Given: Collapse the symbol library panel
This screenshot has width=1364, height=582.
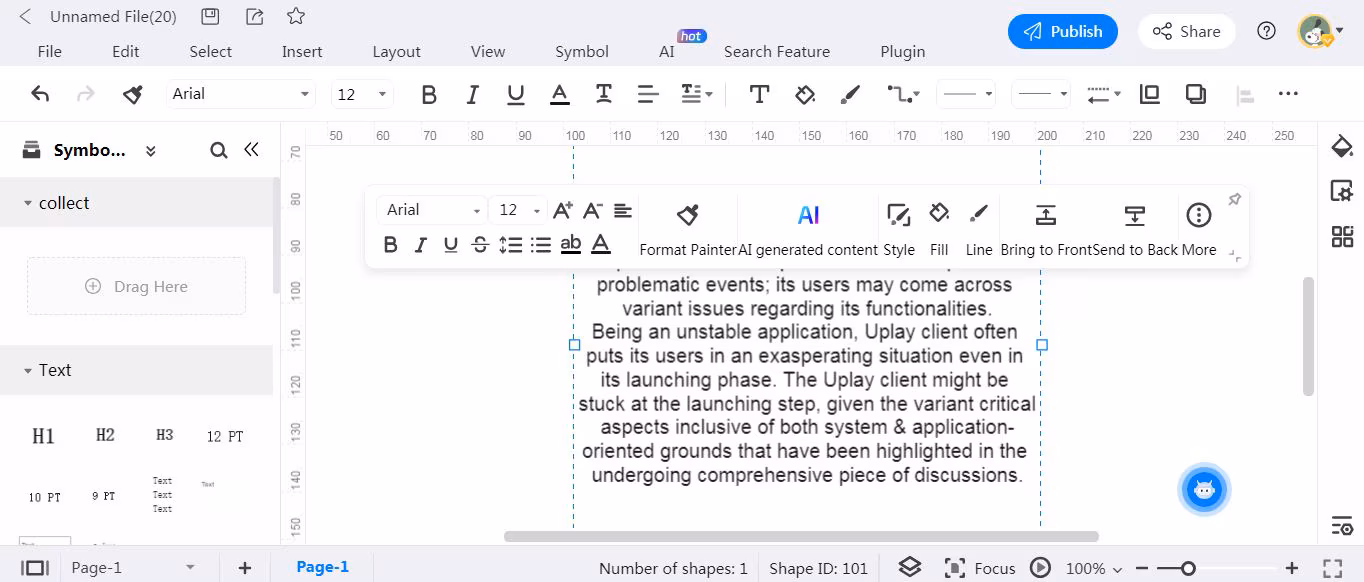Looking at the screenshot, I should coord(251,149).
